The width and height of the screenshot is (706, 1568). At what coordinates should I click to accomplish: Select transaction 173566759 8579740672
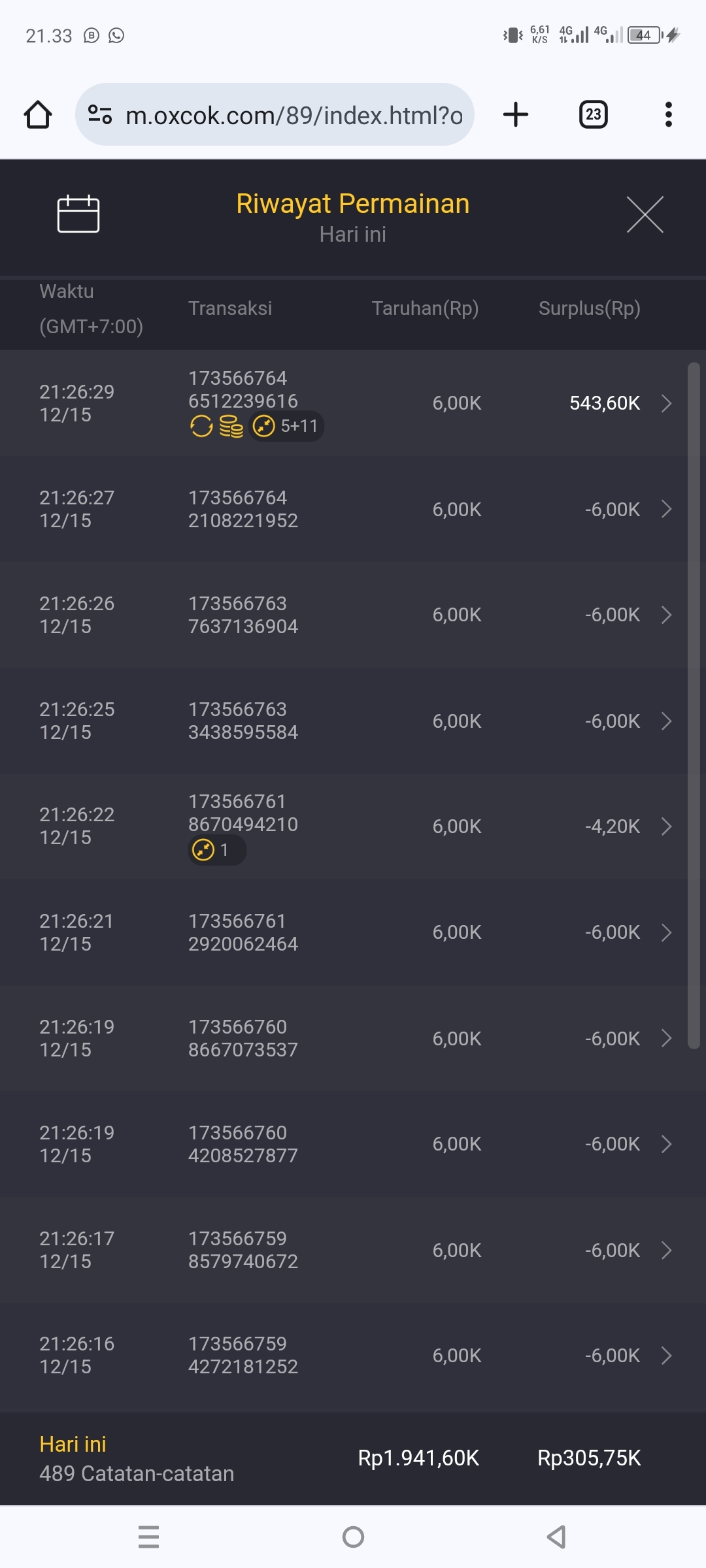(x=243, y=1250)
